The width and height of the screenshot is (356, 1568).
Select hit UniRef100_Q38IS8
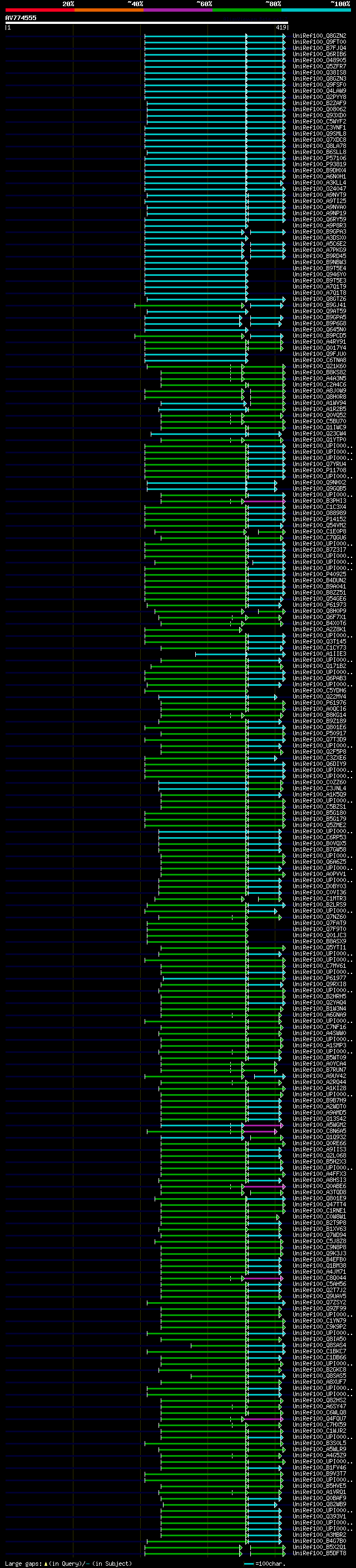[x=319, y=72]
